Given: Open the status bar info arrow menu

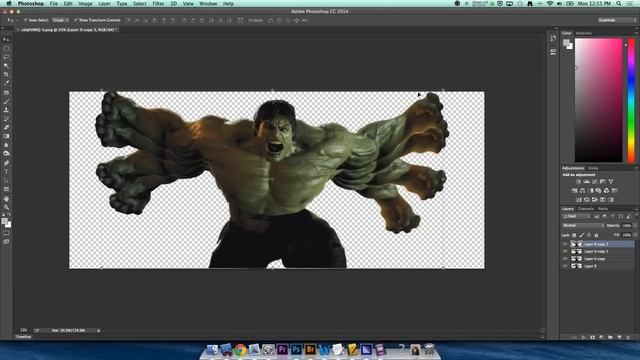Looking at the screenshot, I should click(x=99, y=331).
